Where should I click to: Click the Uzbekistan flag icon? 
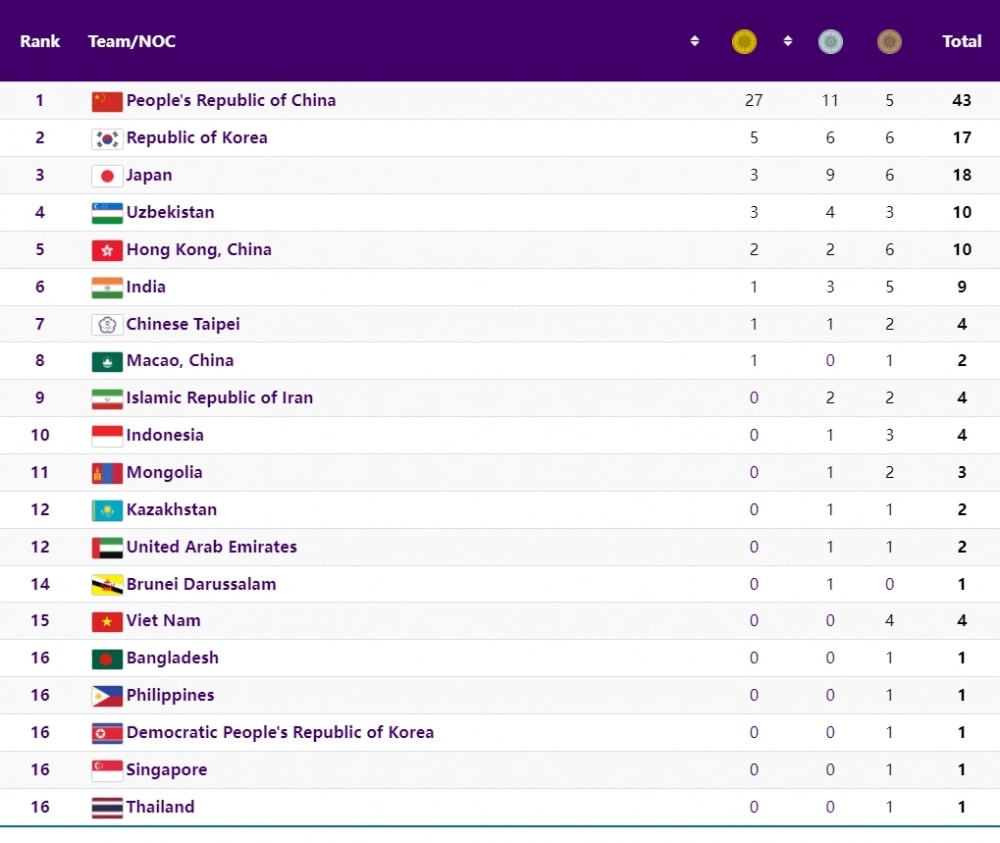107,213
